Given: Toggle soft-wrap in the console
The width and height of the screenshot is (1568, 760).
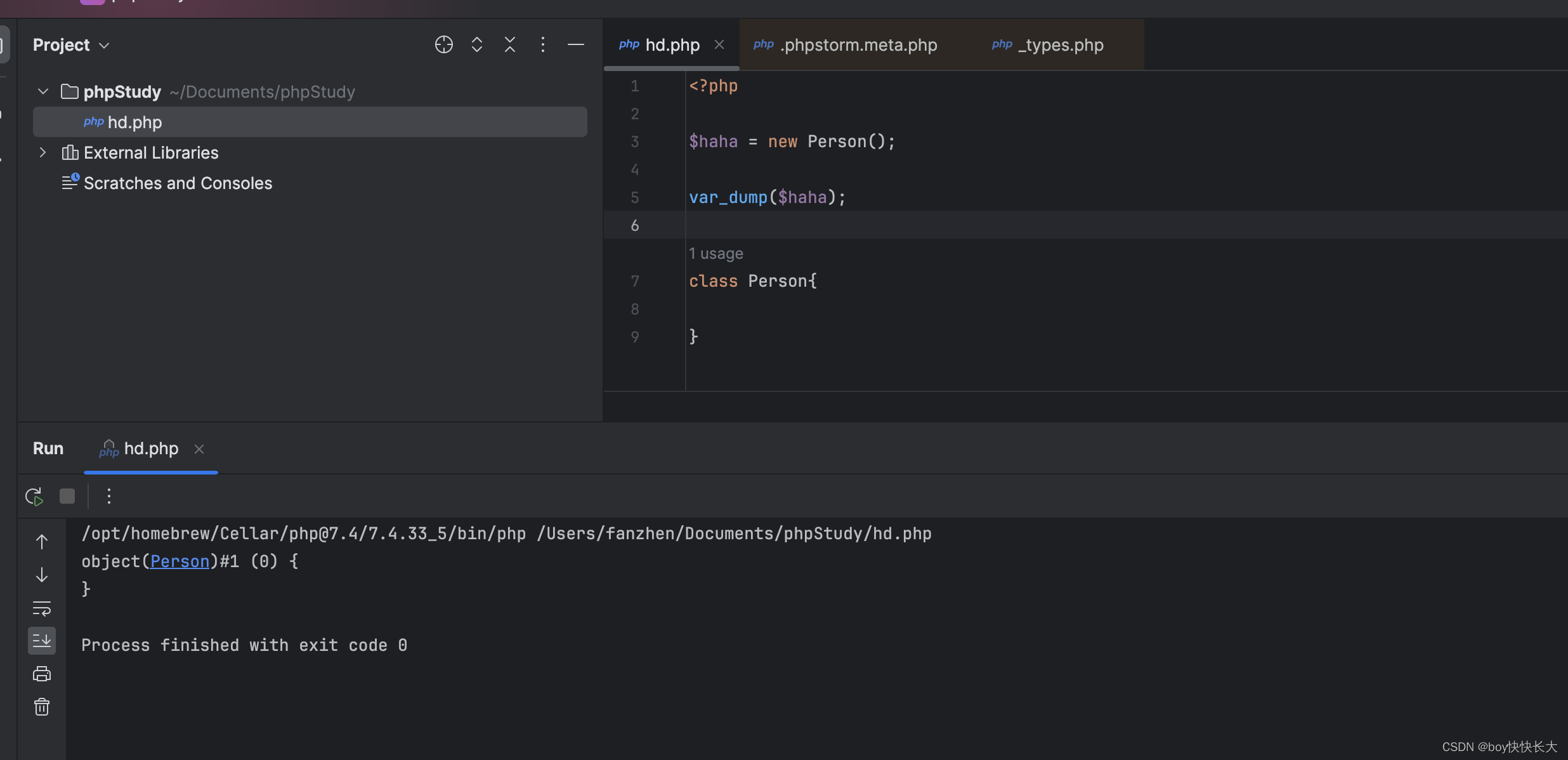Looking at the screenshot, I should click(42, 608).
